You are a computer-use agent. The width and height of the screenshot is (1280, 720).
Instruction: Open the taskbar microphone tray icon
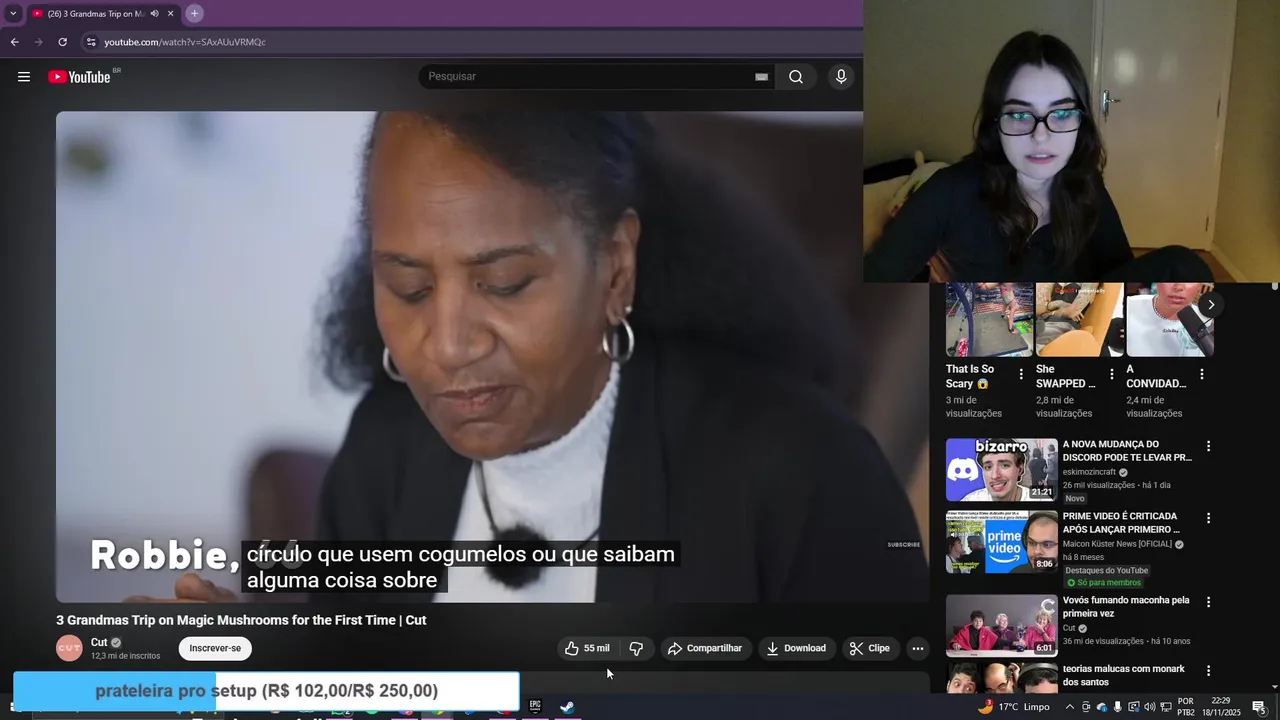[x=1118, y=707]
